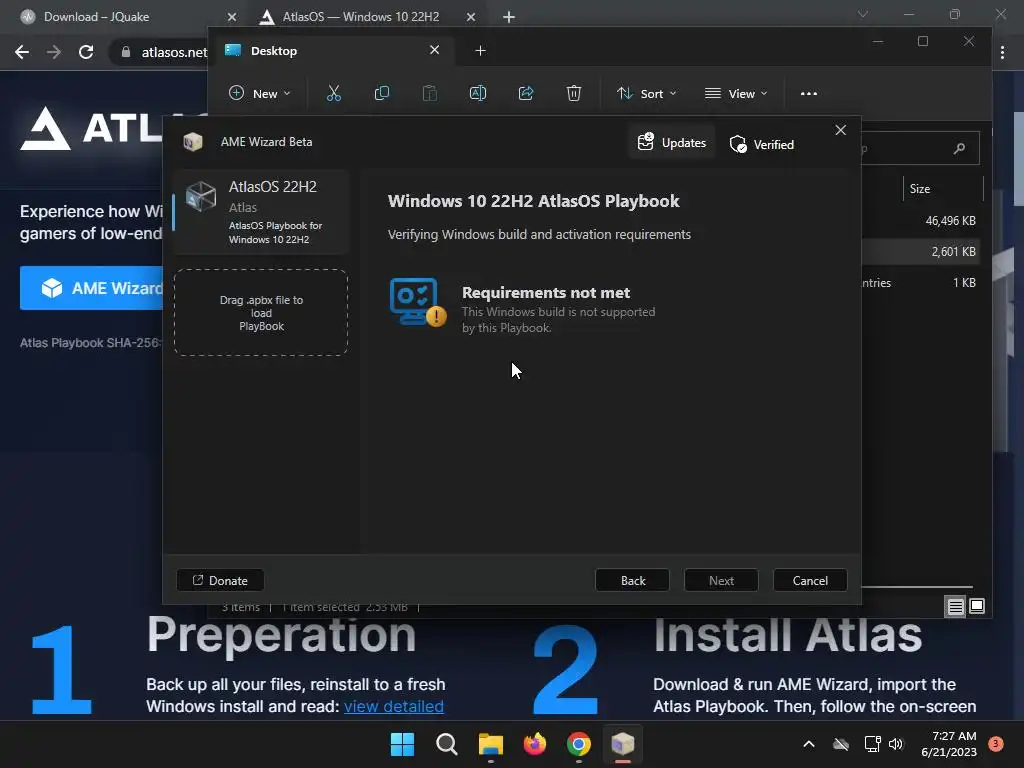Cancel the AME Wizard setup

click(x=810, y=580)
